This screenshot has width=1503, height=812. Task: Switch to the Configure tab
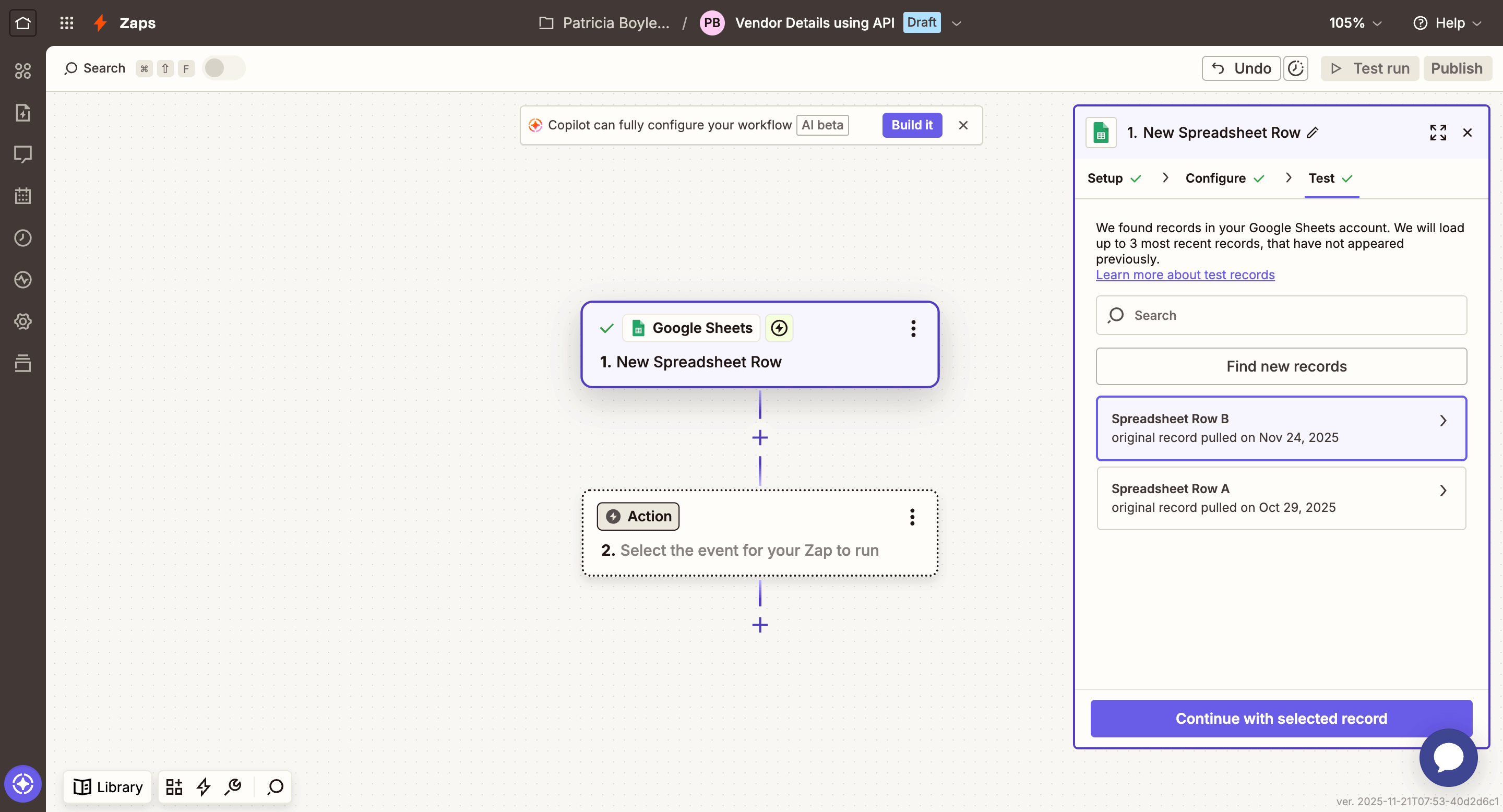(1215, 178)
